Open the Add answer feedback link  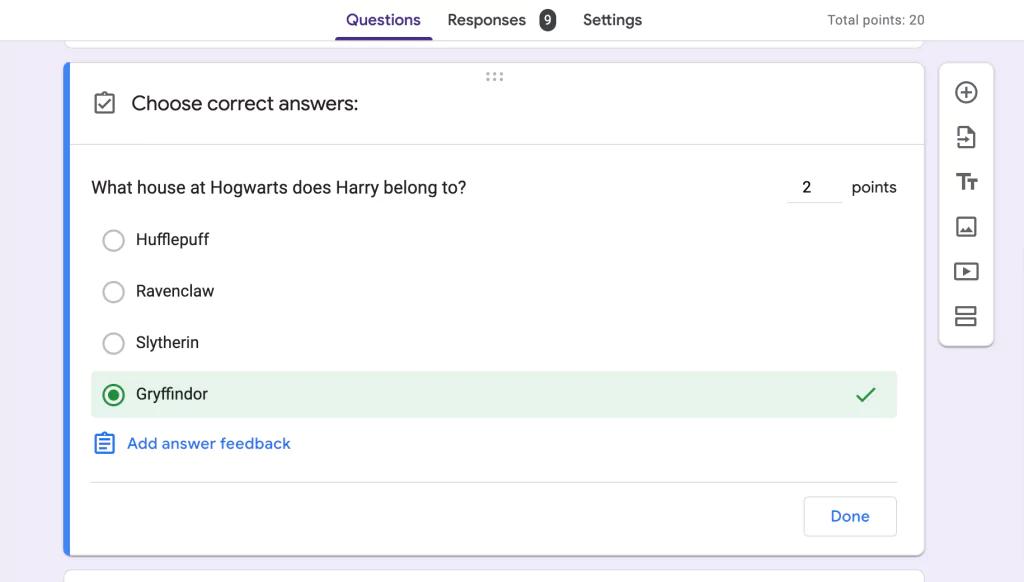tap(208, 442)
